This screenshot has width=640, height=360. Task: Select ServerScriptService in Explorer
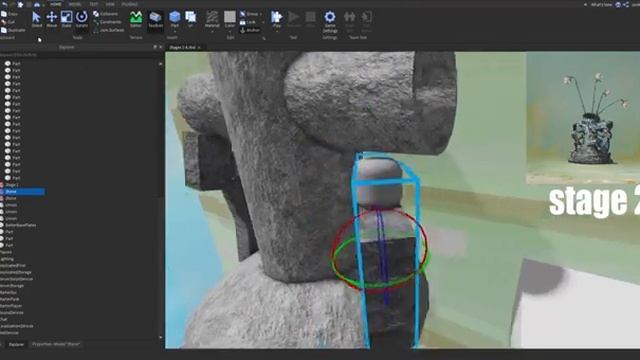click(x=16, y=279)
